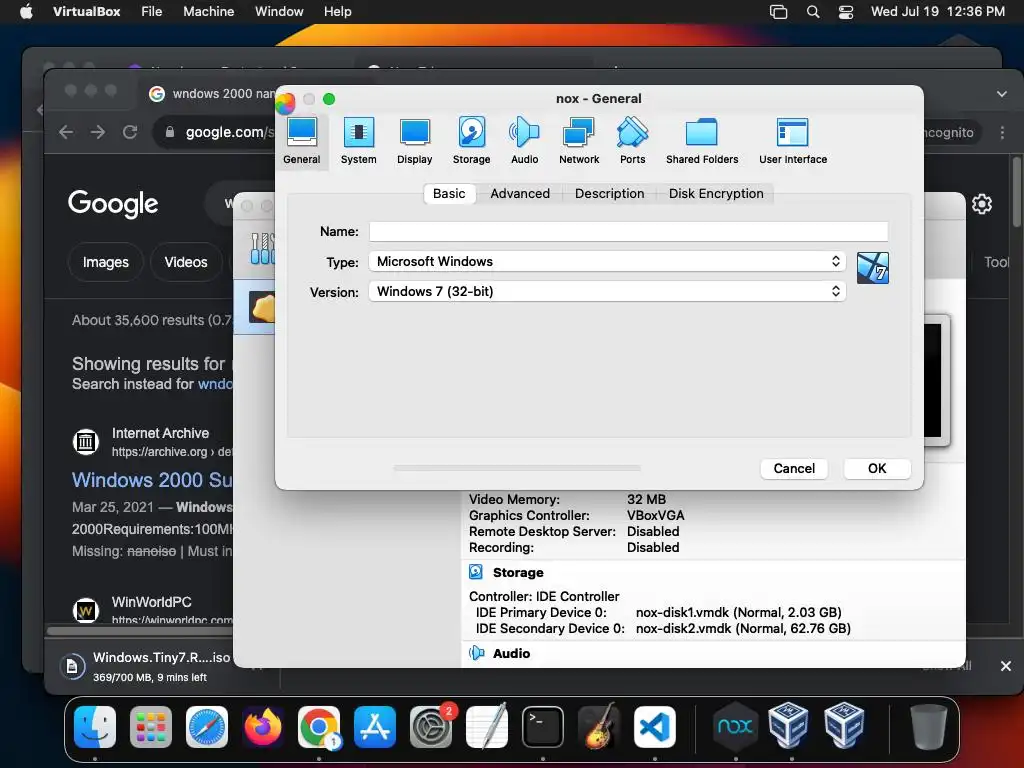Click the Cancel button

(x=793, y=468)
